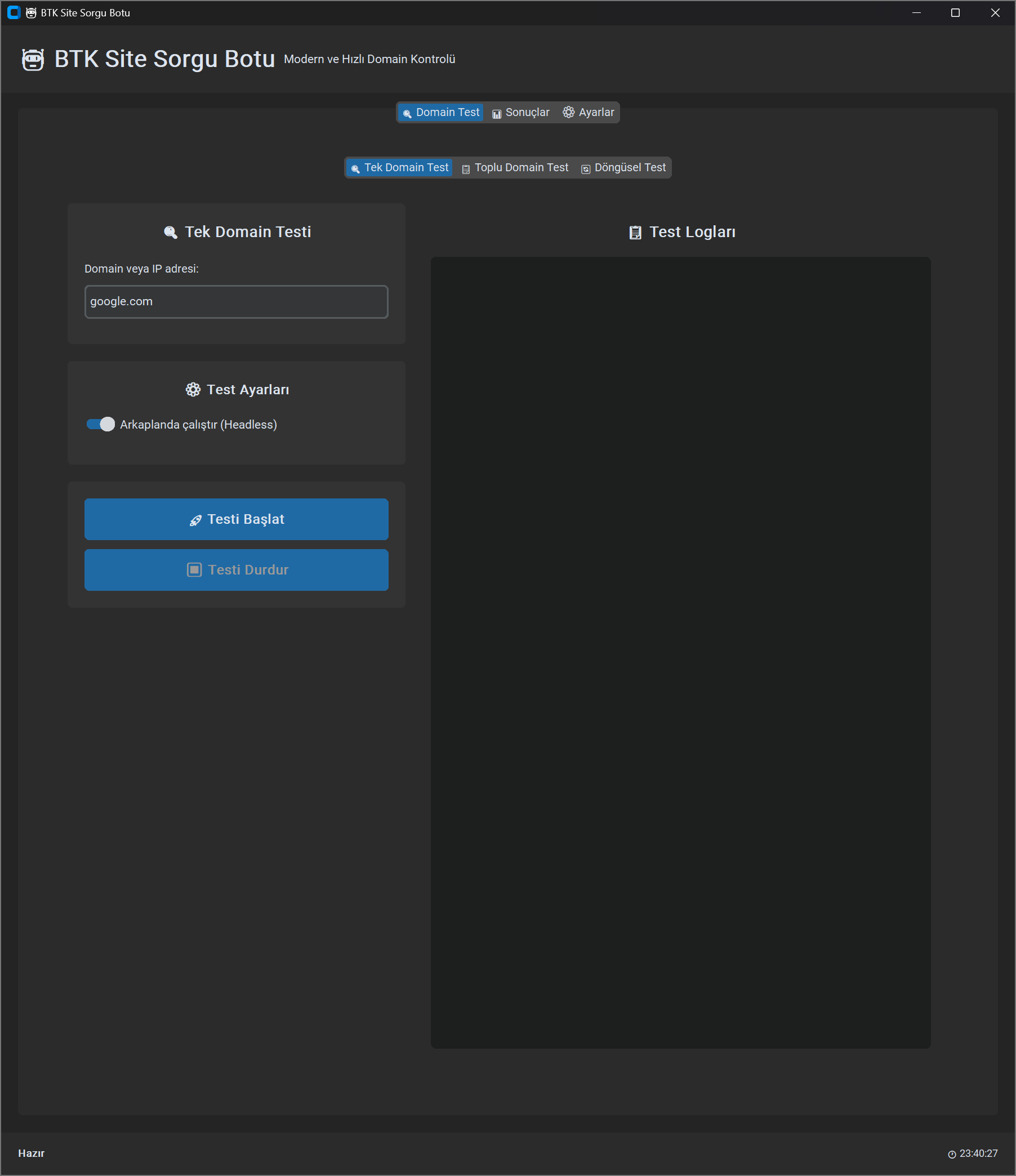Click the 23:40:27 time in the status bar
Viewport: 1016px width, 1176px height.
coord(978,1154)
